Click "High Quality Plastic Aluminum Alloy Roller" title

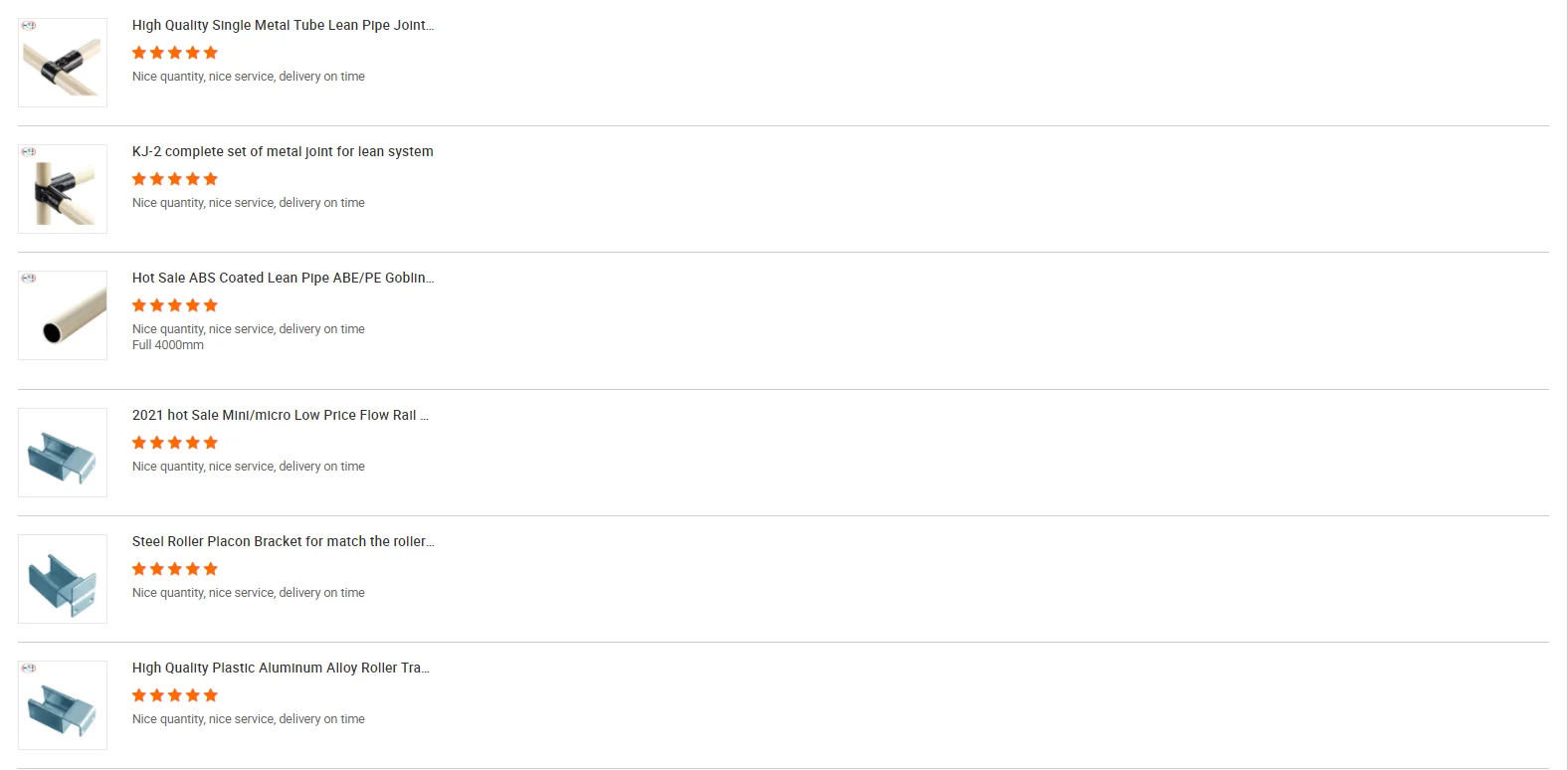281,668
